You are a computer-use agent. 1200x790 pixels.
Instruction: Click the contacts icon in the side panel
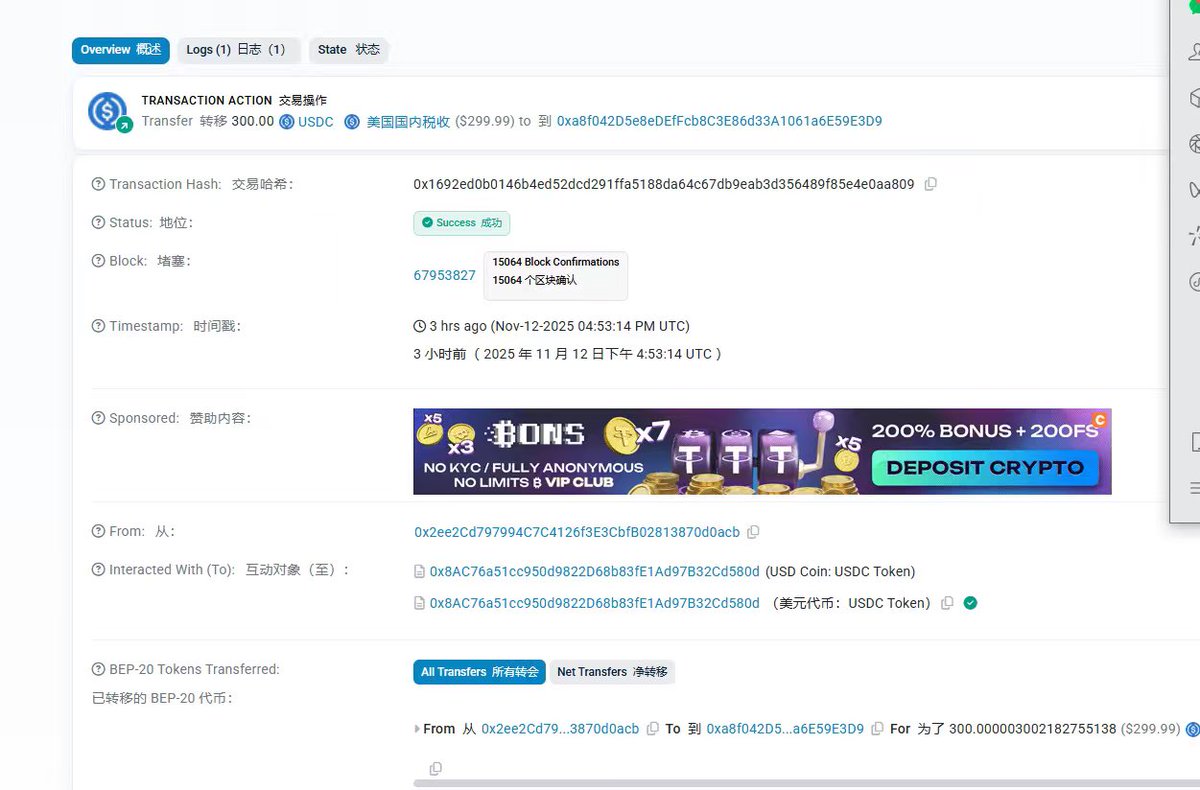(1194, 54)
